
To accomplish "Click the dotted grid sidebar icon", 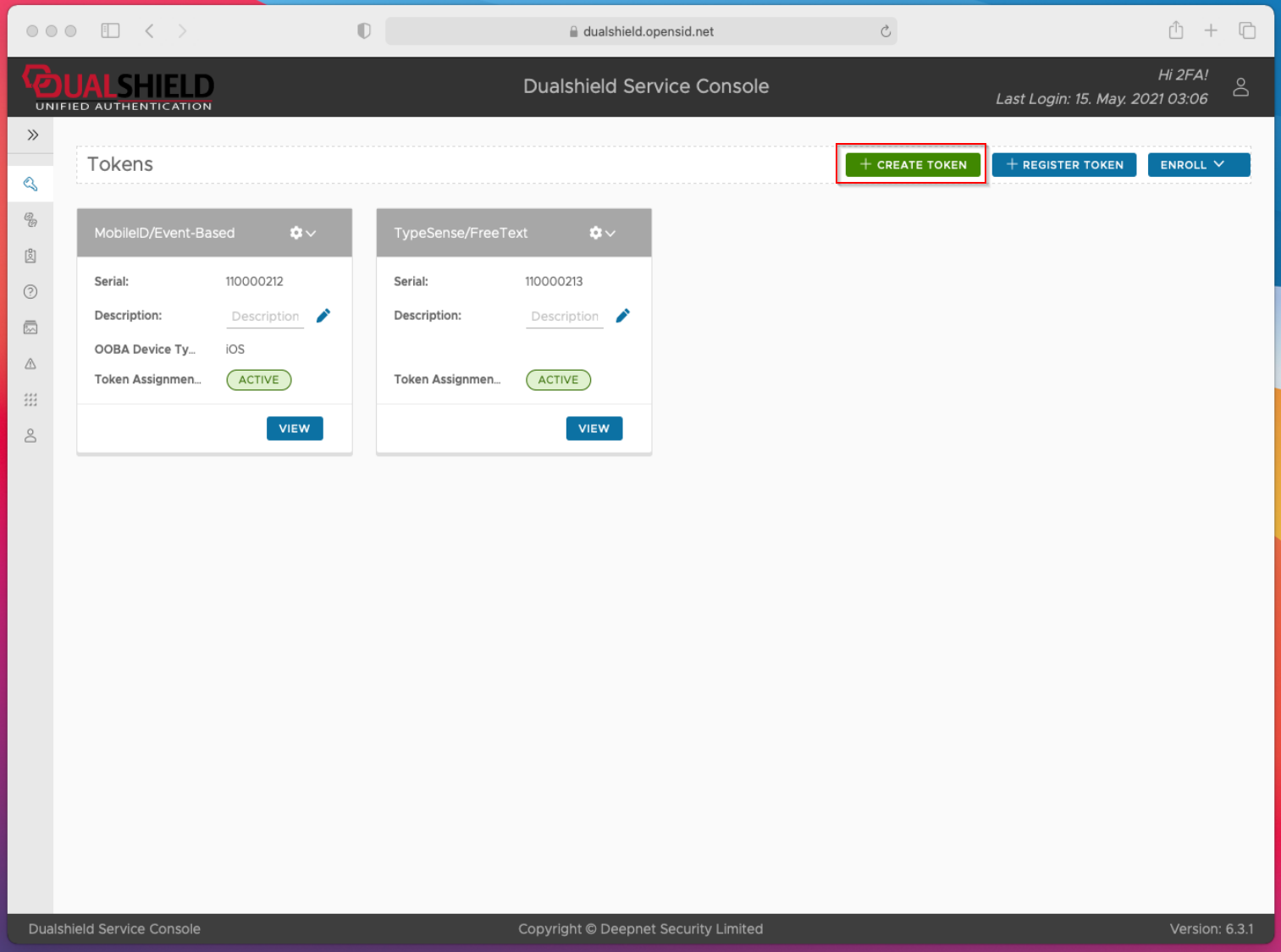I will (30, 399).
